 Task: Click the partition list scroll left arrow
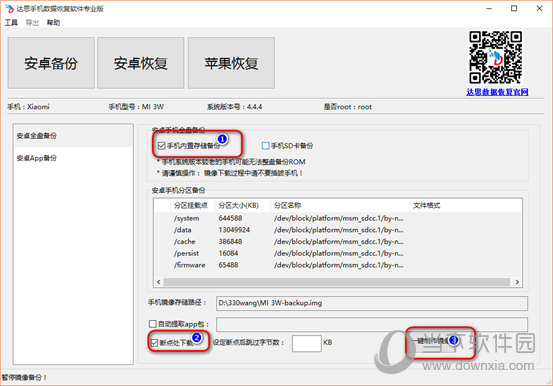tap(159, 282)
